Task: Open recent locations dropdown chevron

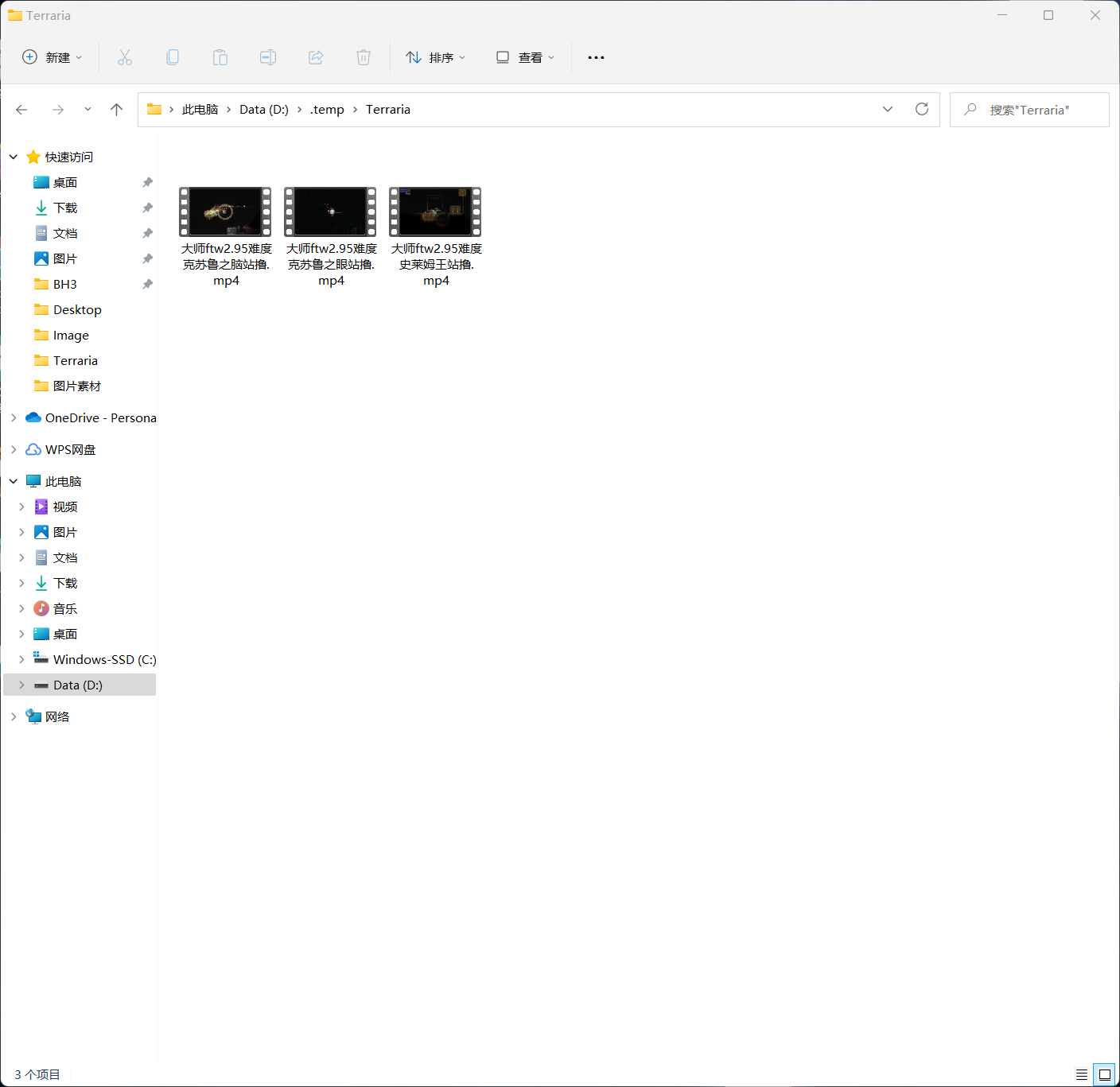Action: click(x=87, y=110)
